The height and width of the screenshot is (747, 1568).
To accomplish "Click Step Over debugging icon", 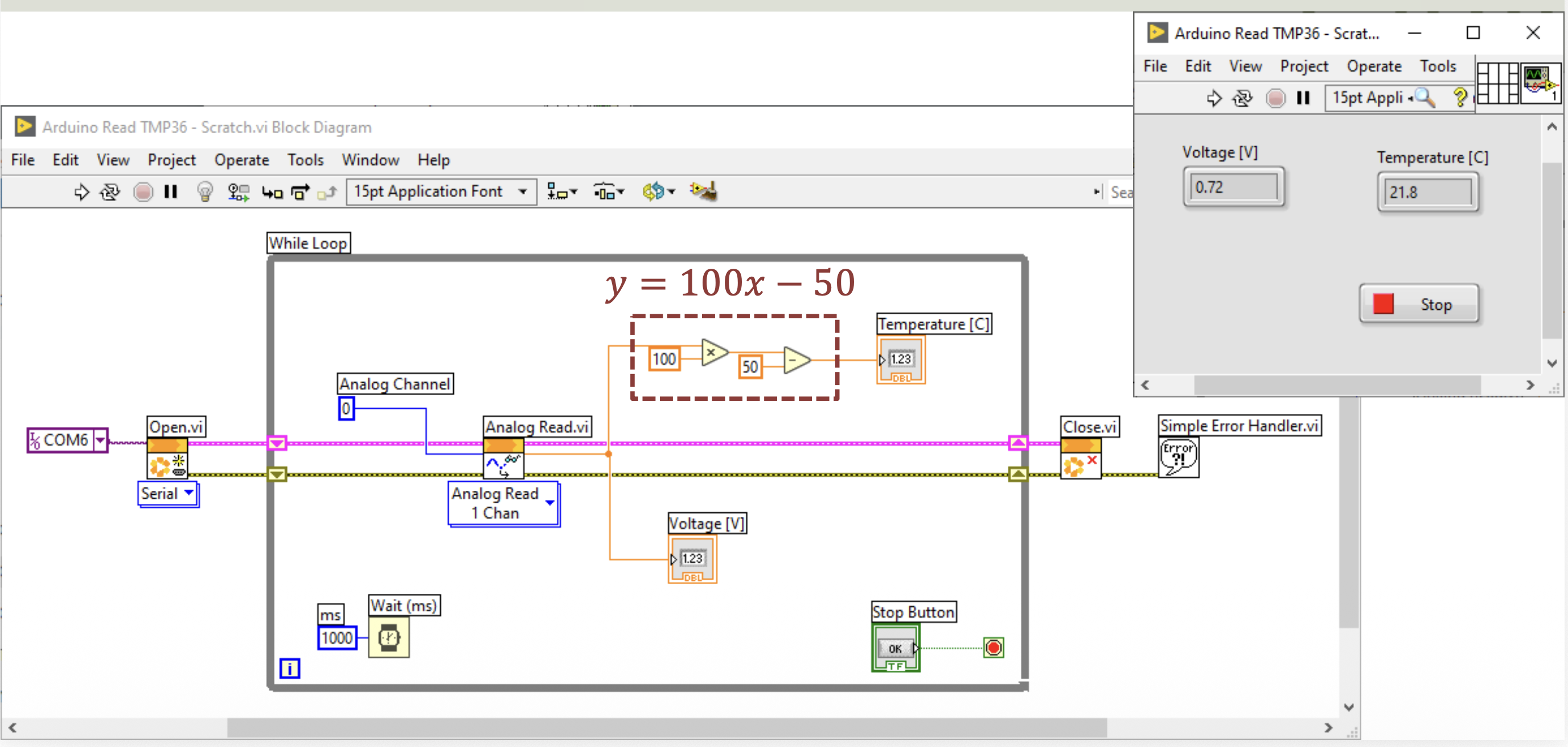I will pyautogui.click(x=300, y=192).
